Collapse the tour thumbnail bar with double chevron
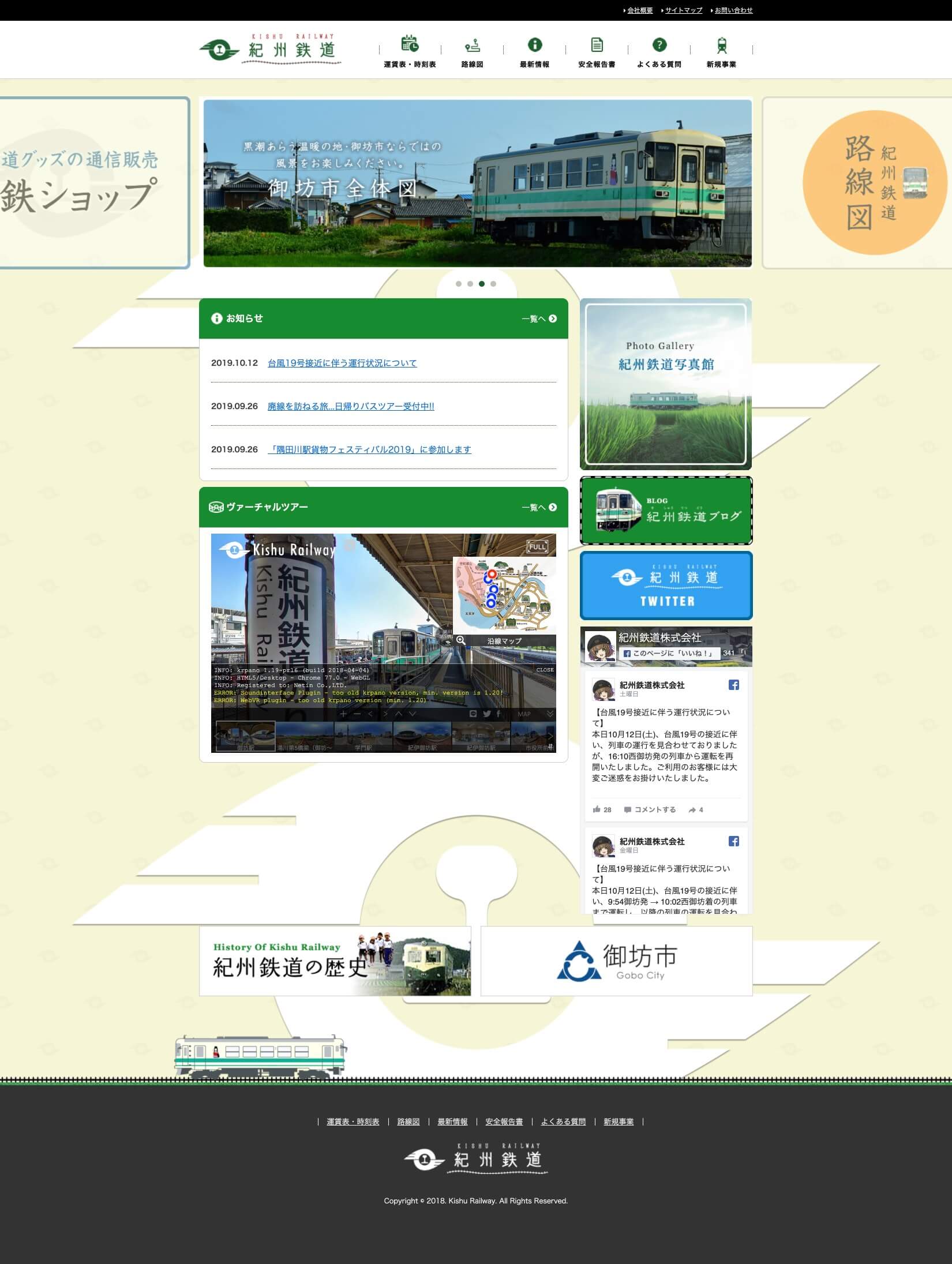The image size is (952, 1264). tap(550, 714)
